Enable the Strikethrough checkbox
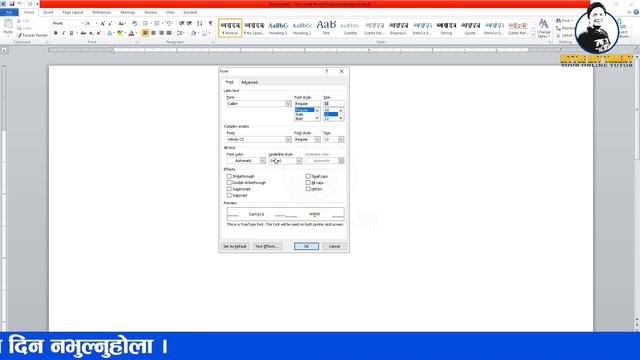This screenshot has width=640, height=360. 229,176
